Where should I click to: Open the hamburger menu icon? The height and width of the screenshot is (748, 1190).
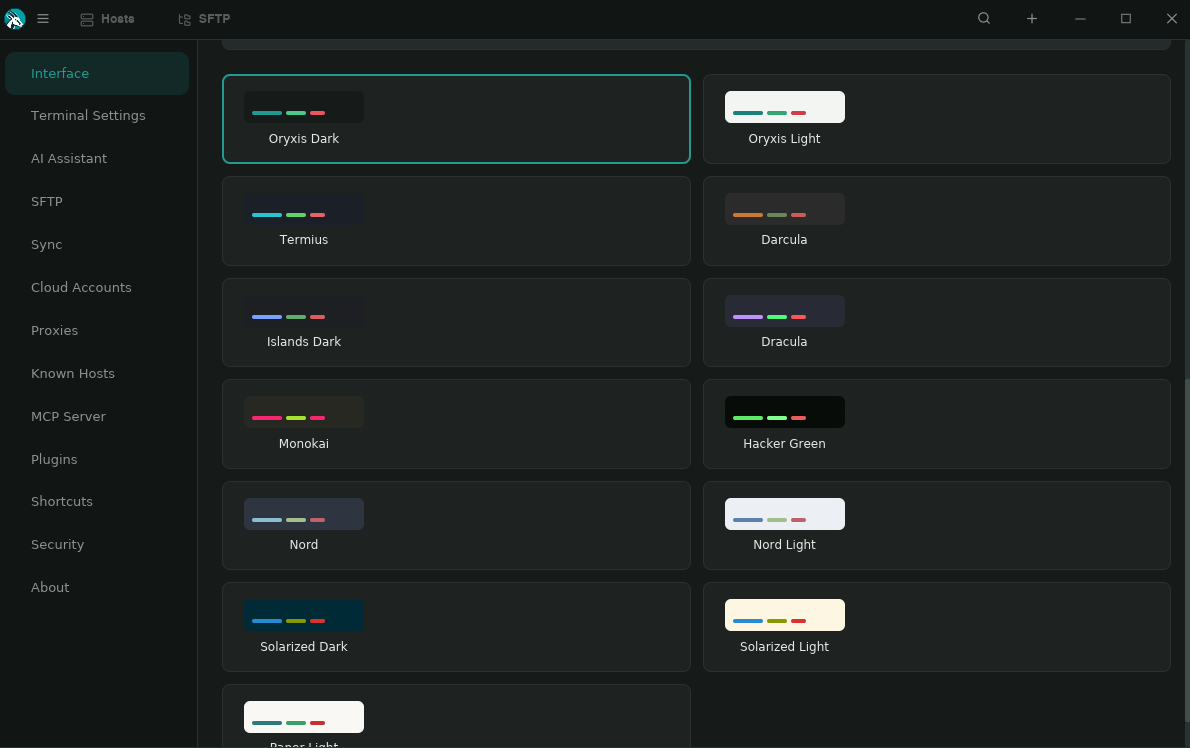coord(43,19)
